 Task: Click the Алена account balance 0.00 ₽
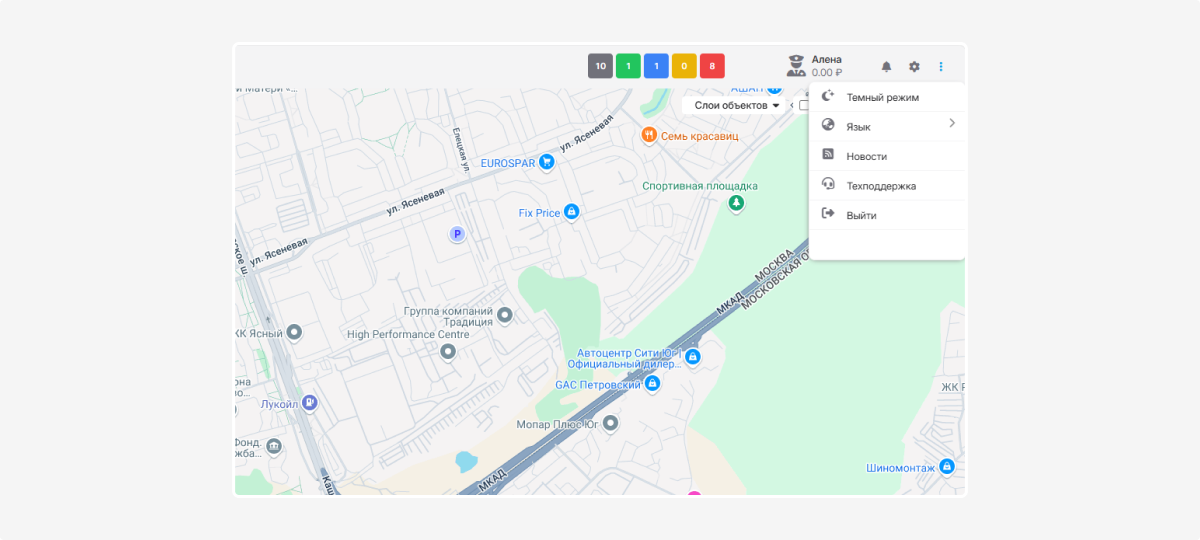(x=826, y=73)
